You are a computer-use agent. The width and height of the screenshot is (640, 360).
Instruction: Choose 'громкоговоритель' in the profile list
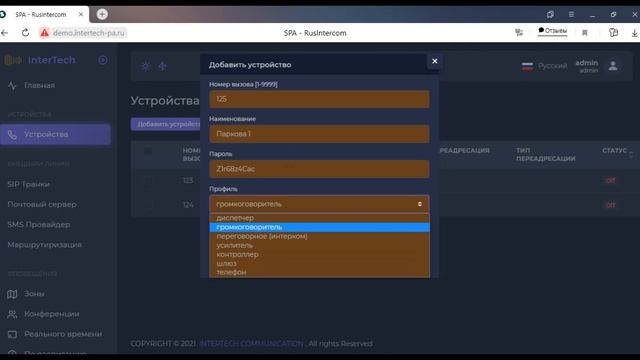[319, 227]
